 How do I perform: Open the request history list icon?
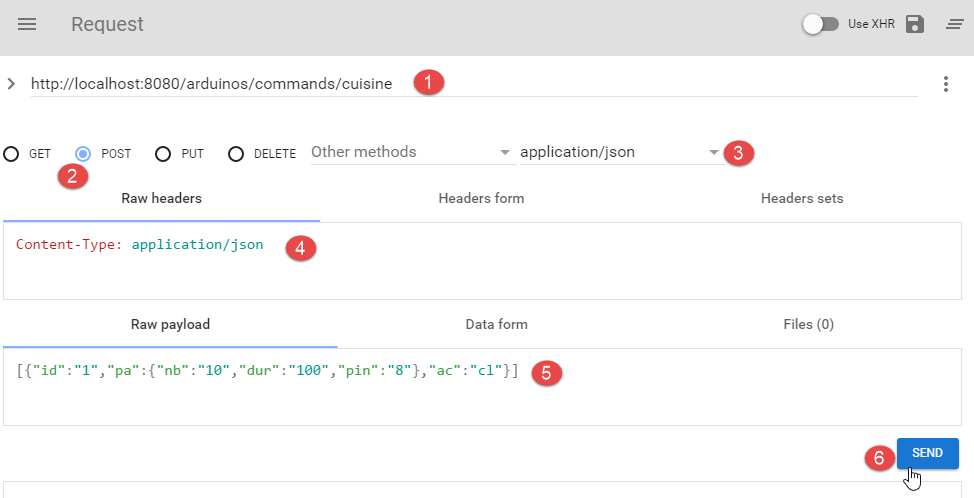tap(947, 24)
